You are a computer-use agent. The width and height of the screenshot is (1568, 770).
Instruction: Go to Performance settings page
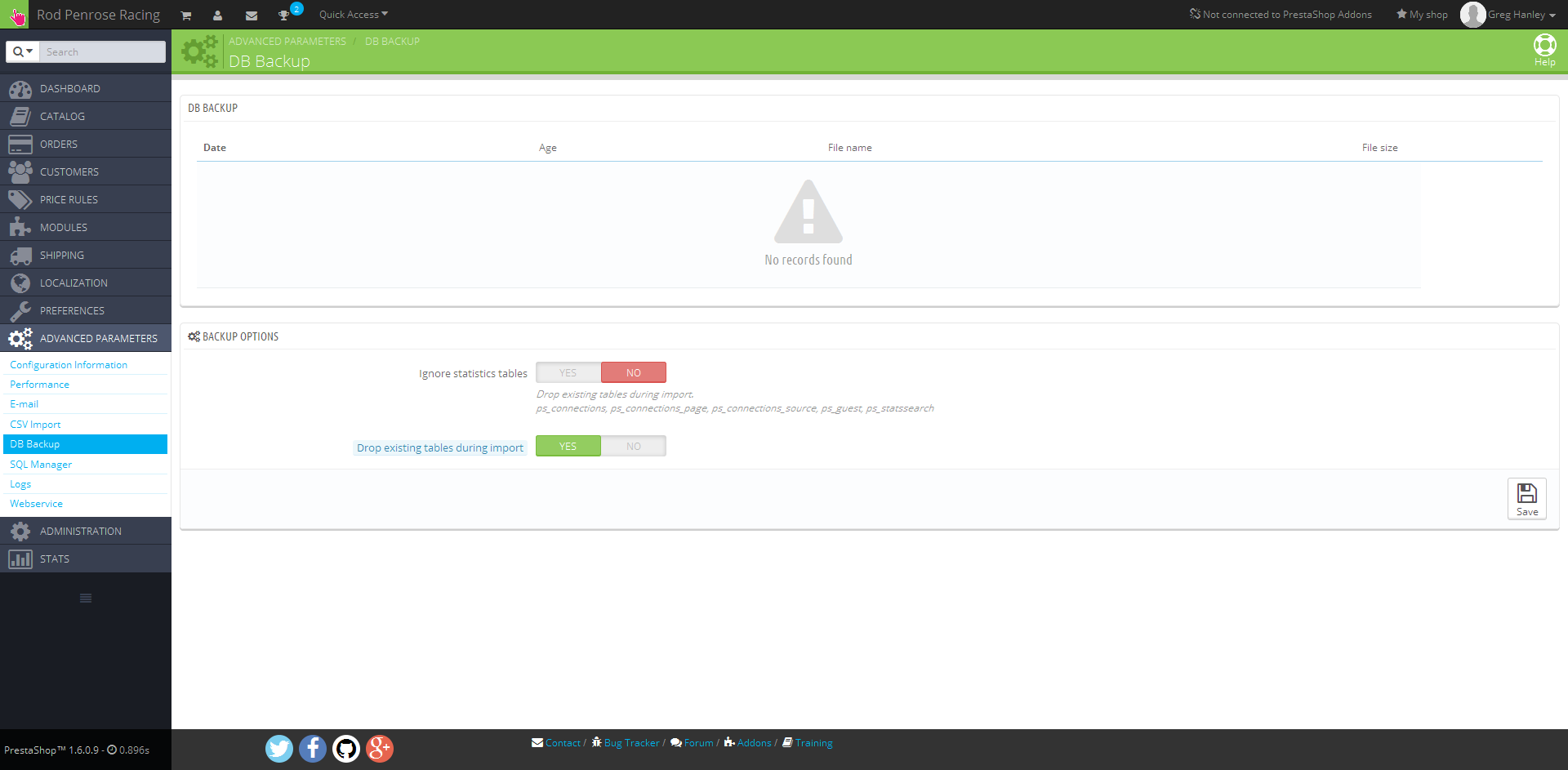point(39,385)
